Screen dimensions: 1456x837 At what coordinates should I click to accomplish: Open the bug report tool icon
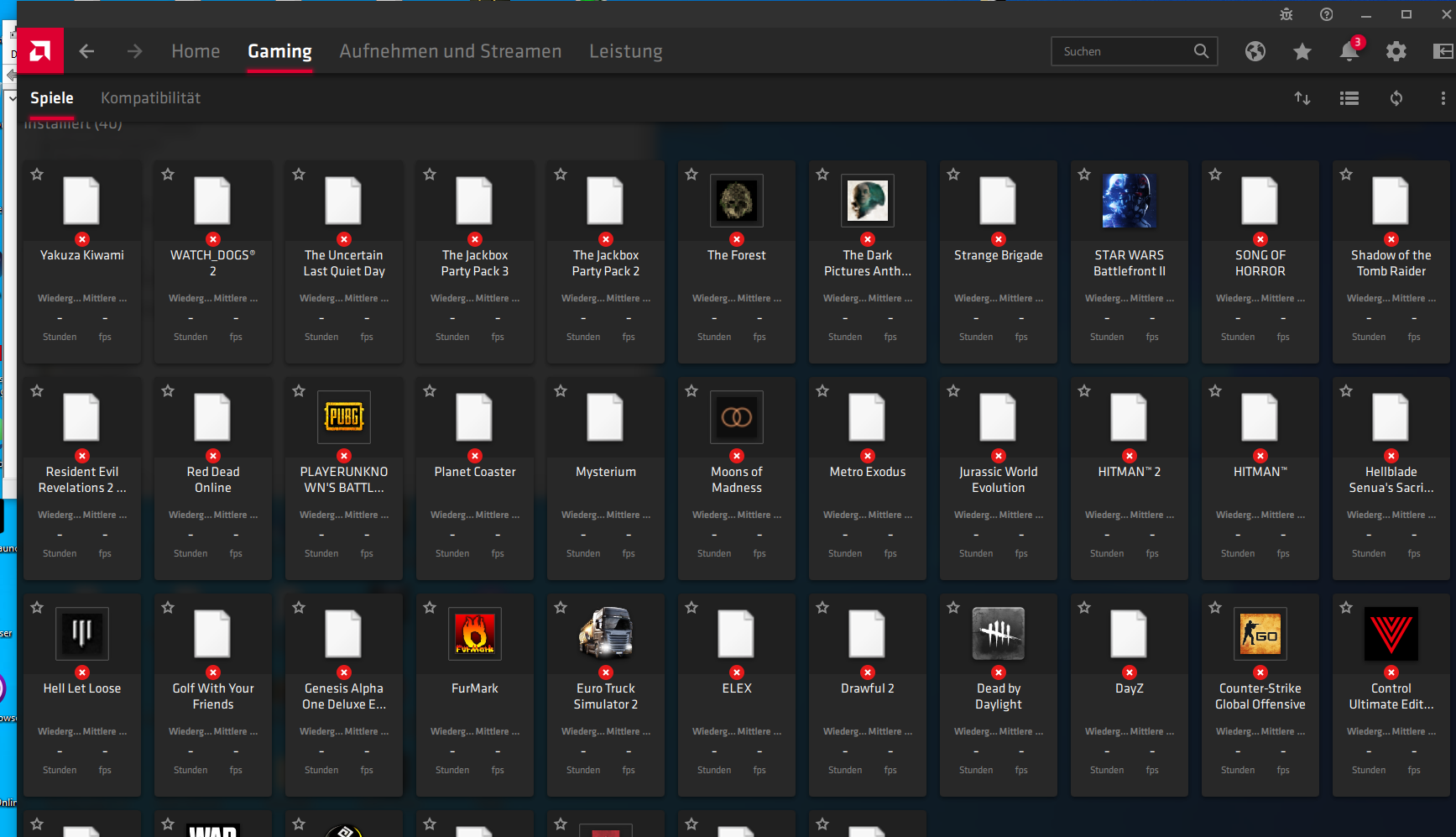click(x=1286, y=14)
